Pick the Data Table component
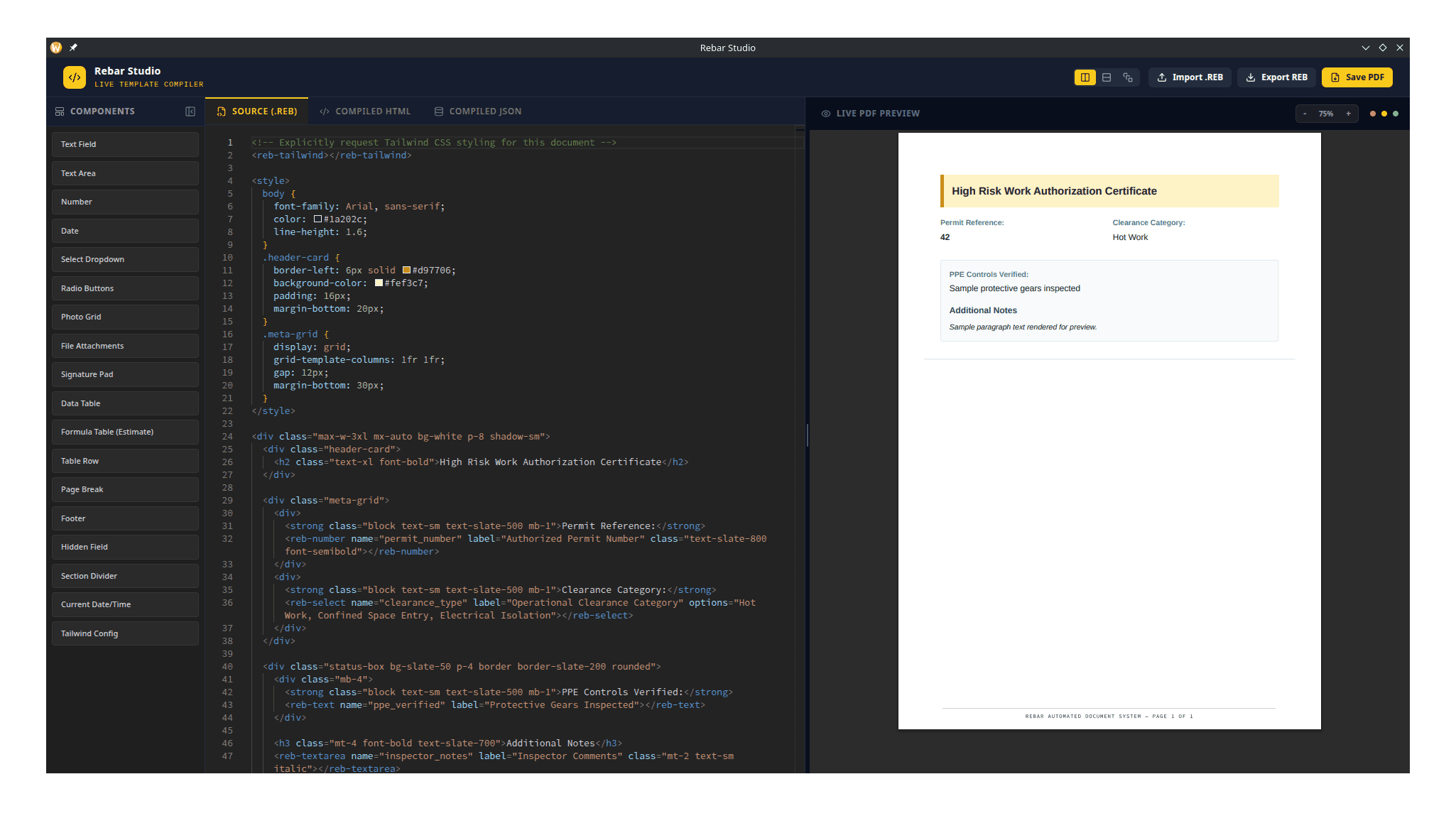 [x=125, y=403]
